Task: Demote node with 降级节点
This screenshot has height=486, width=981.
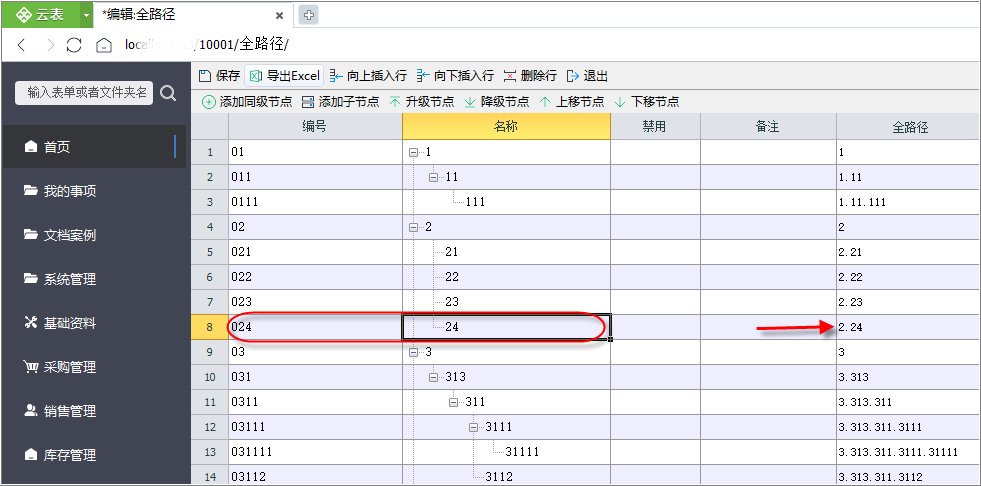Action: 497,102
